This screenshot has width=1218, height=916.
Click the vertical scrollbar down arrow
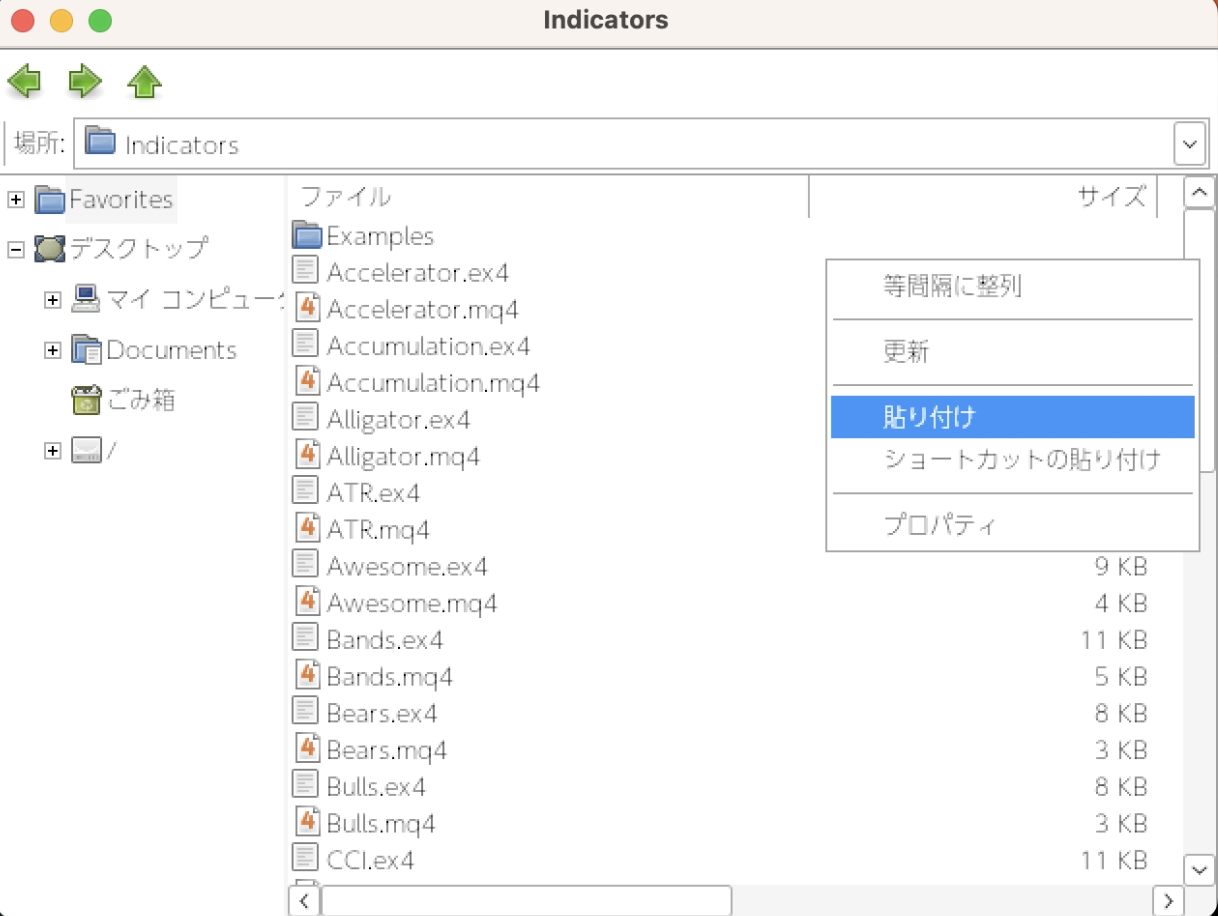tap(1198, 869)
